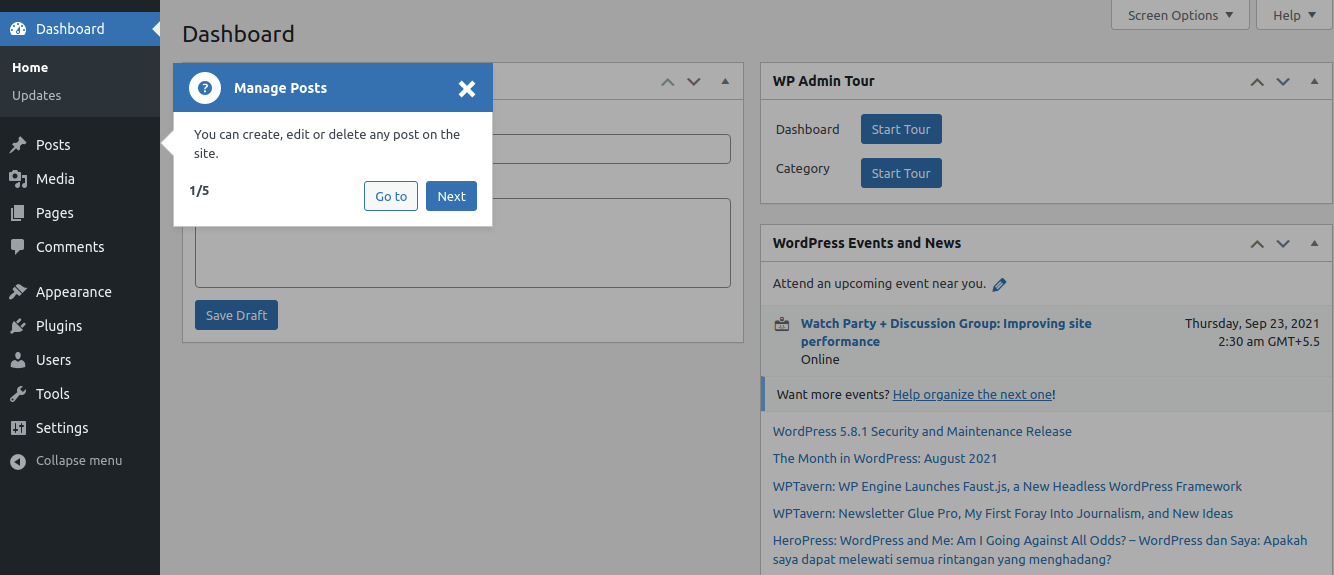Viewport: 1334px width, 575px height.
Task: Move Quick Draft widget down arrow
Action: pos(694,82)
